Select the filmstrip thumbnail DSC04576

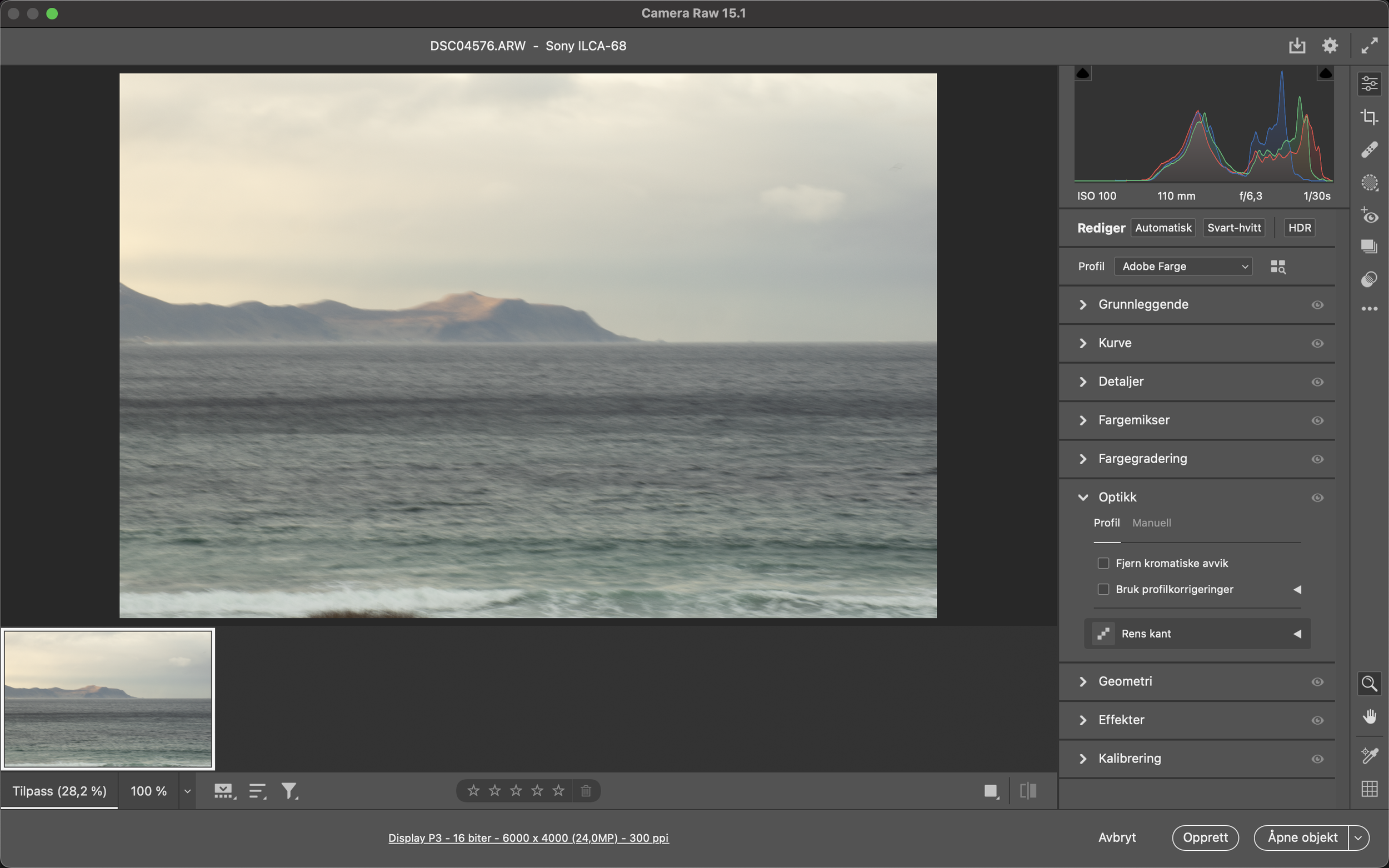pos(108,699)
